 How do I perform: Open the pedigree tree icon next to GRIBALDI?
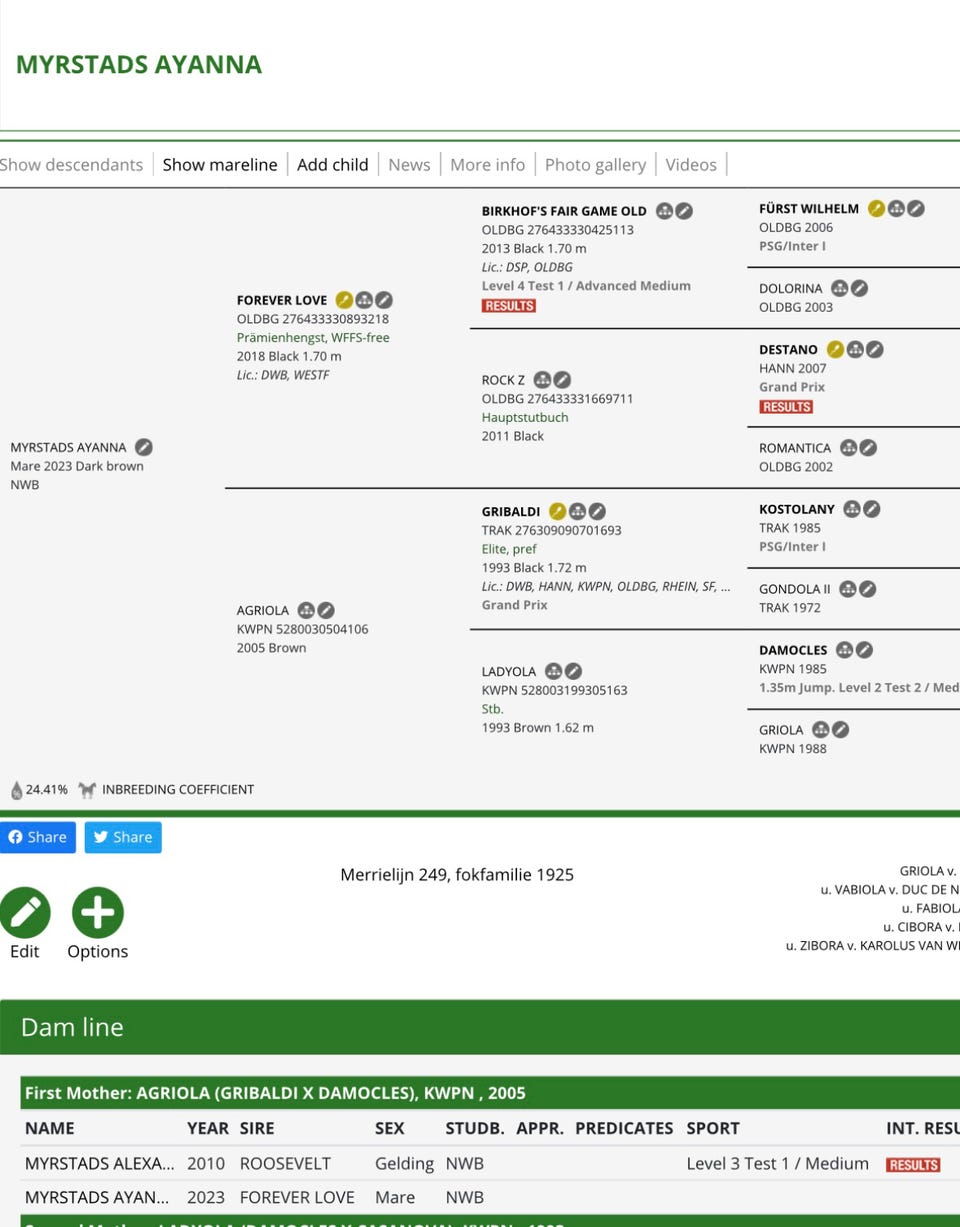tap(577, 511)
